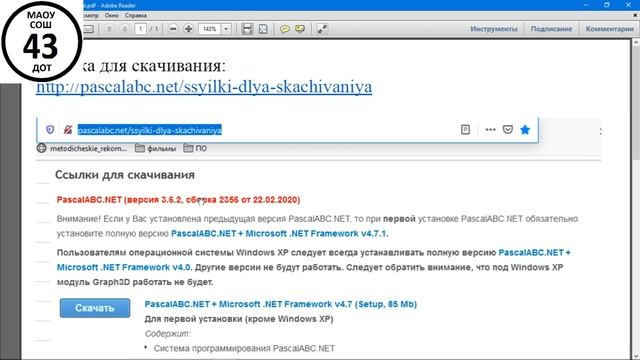This screenshot has width=640, height=360.
Task: Click the shield tracking protection icon
Action: (50, 130)
